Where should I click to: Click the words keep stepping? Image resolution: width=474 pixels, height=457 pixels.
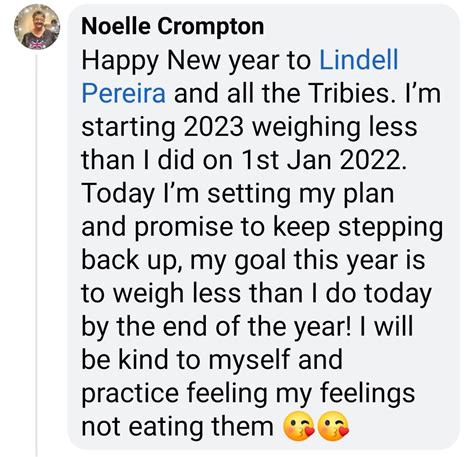[358, 228]
